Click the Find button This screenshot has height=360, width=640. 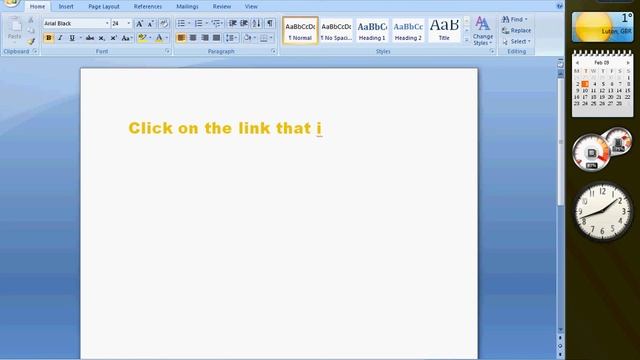[515, 19]
